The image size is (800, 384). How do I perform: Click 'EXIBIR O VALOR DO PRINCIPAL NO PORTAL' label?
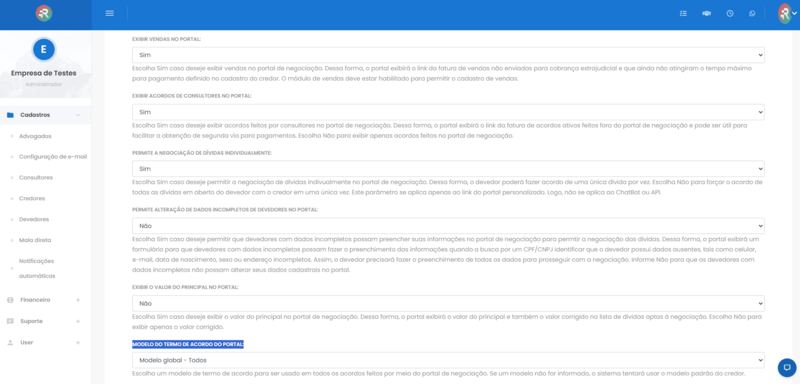(185, 287)
